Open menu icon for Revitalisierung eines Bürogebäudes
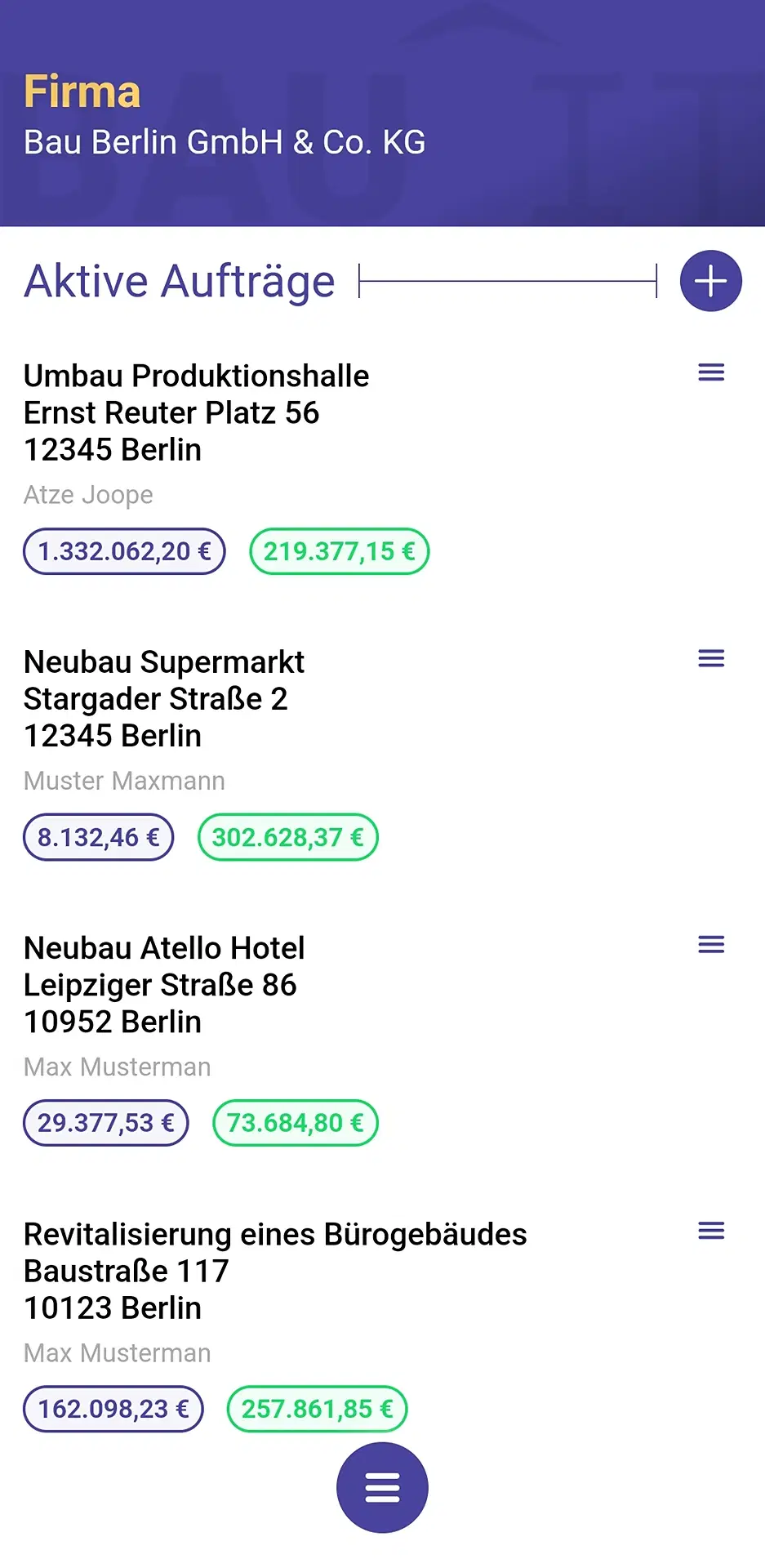The height and width of the screenshot is (1568, 765). point(711,1231)
